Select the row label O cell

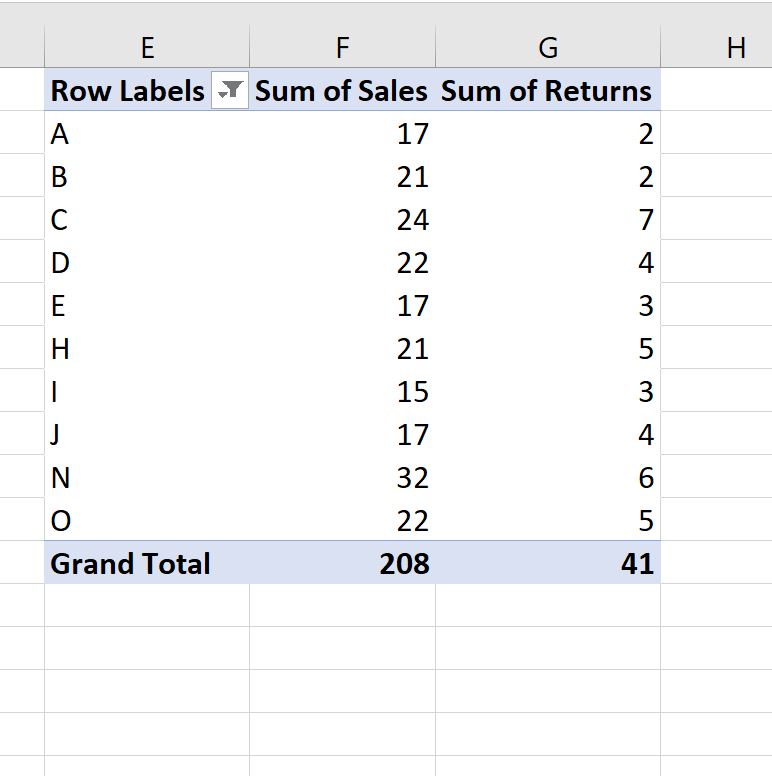[147, 520]
